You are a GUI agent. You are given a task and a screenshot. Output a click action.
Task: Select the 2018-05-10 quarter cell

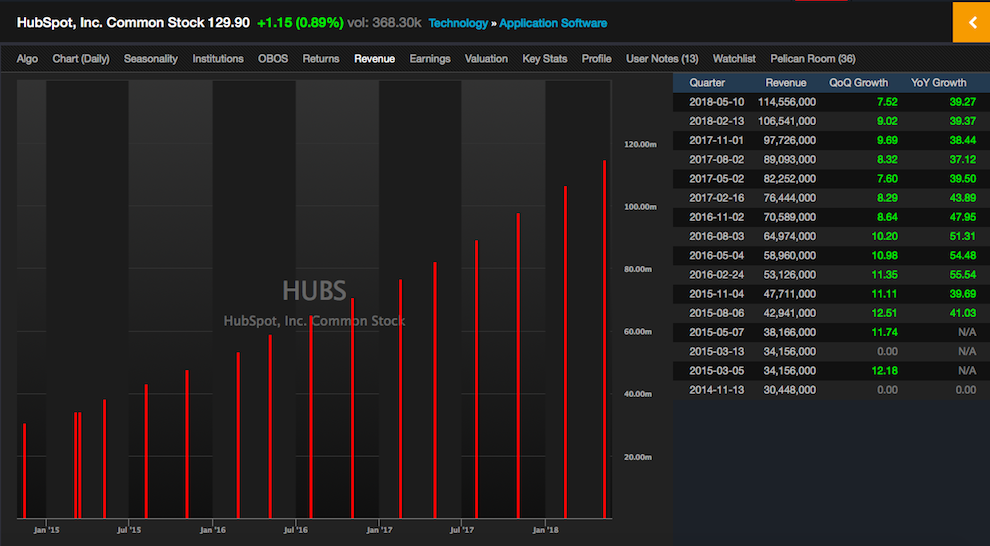pos(717,102)
